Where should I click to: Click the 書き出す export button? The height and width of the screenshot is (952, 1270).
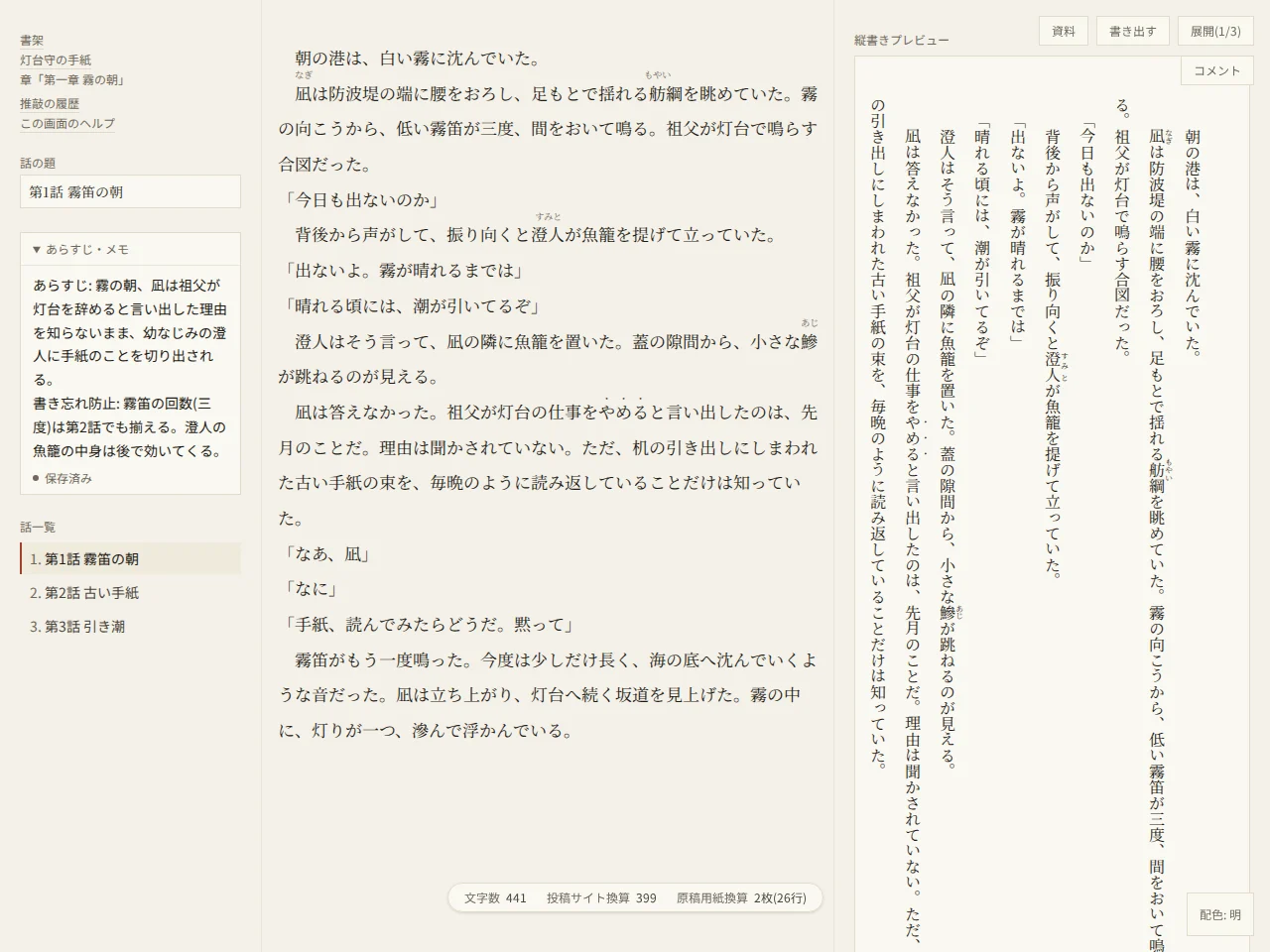pos(1133,32)
